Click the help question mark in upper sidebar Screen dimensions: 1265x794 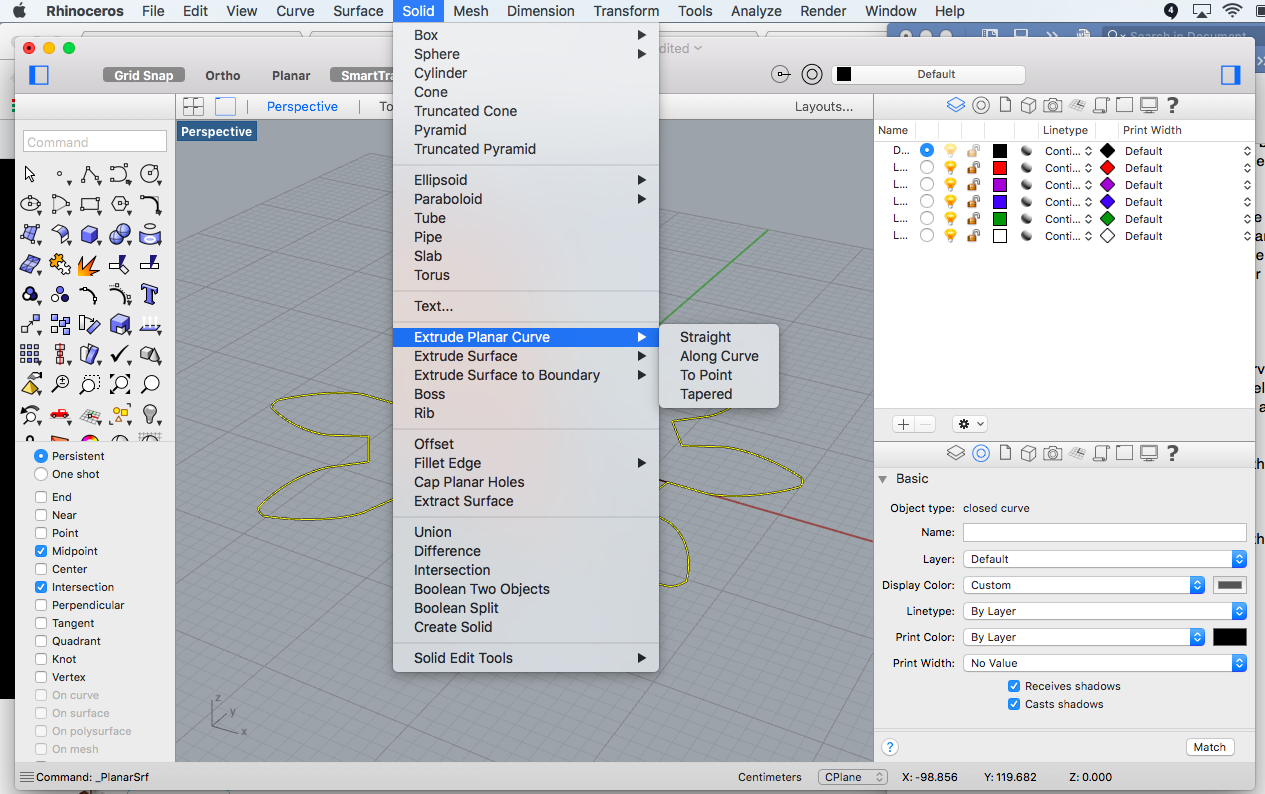(1173, 105)
